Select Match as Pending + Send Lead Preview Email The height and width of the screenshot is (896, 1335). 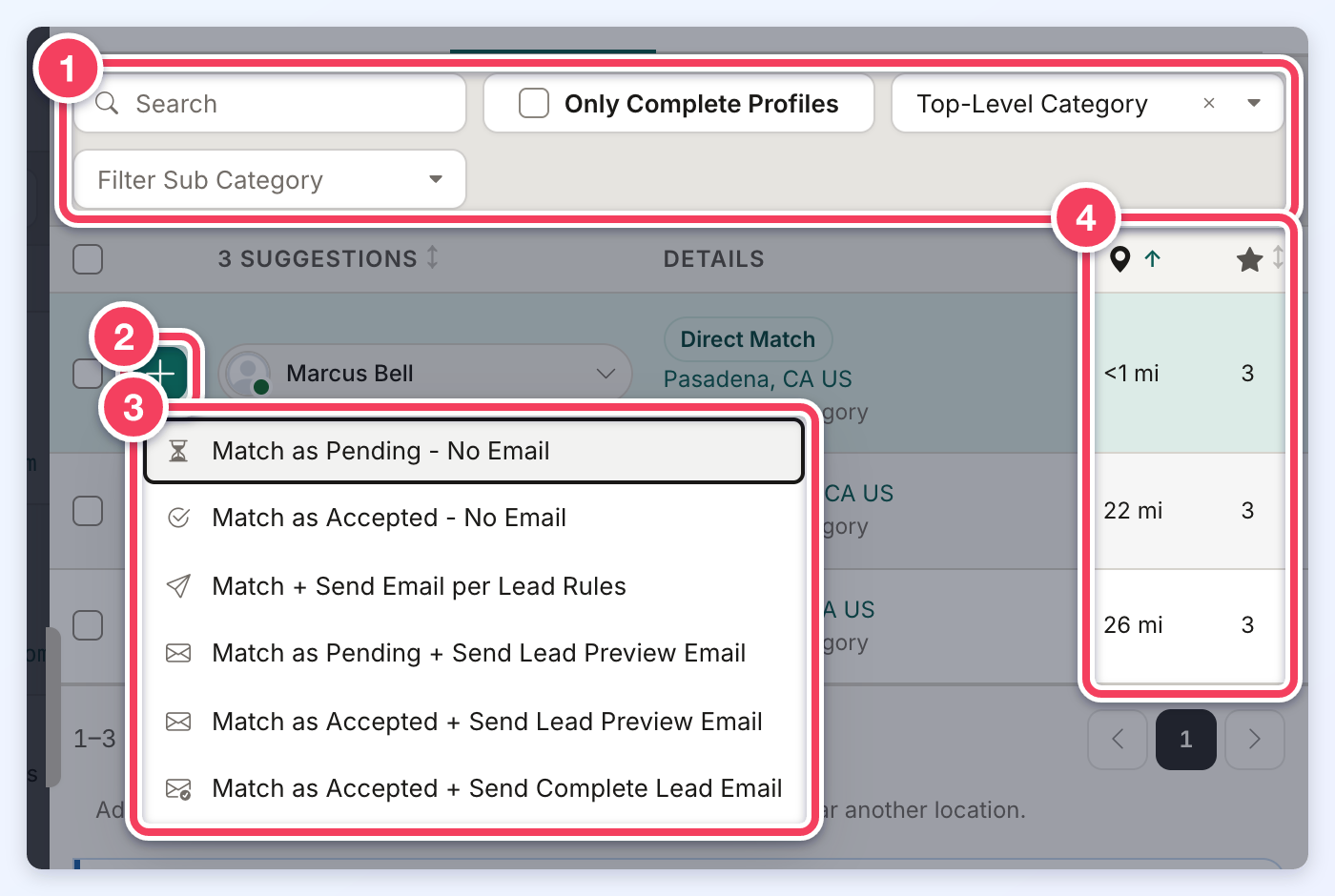(474, 653)
